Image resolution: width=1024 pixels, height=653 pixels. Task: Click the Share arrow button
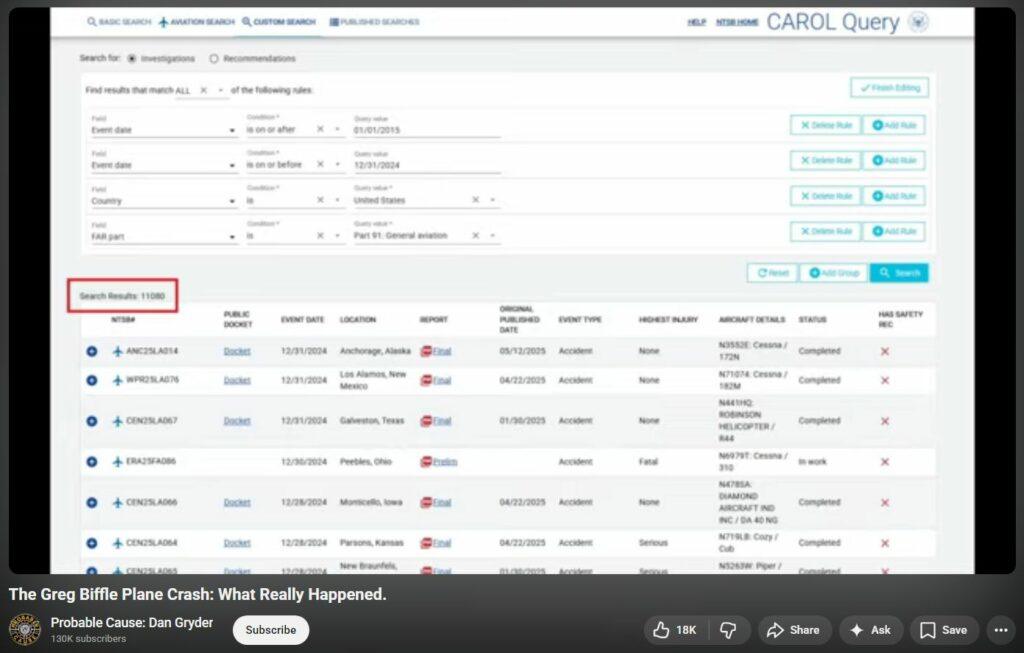793,630
